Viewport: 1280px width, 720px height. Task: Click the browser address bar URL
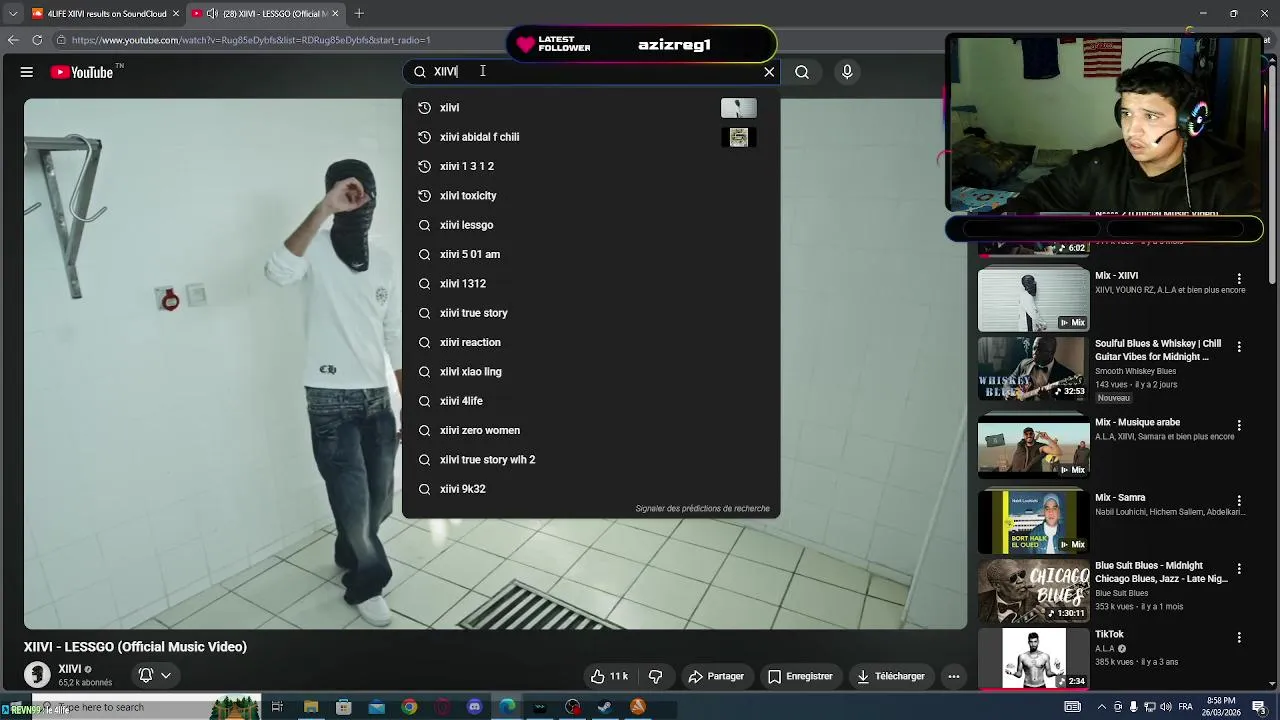tap(251, 40)
